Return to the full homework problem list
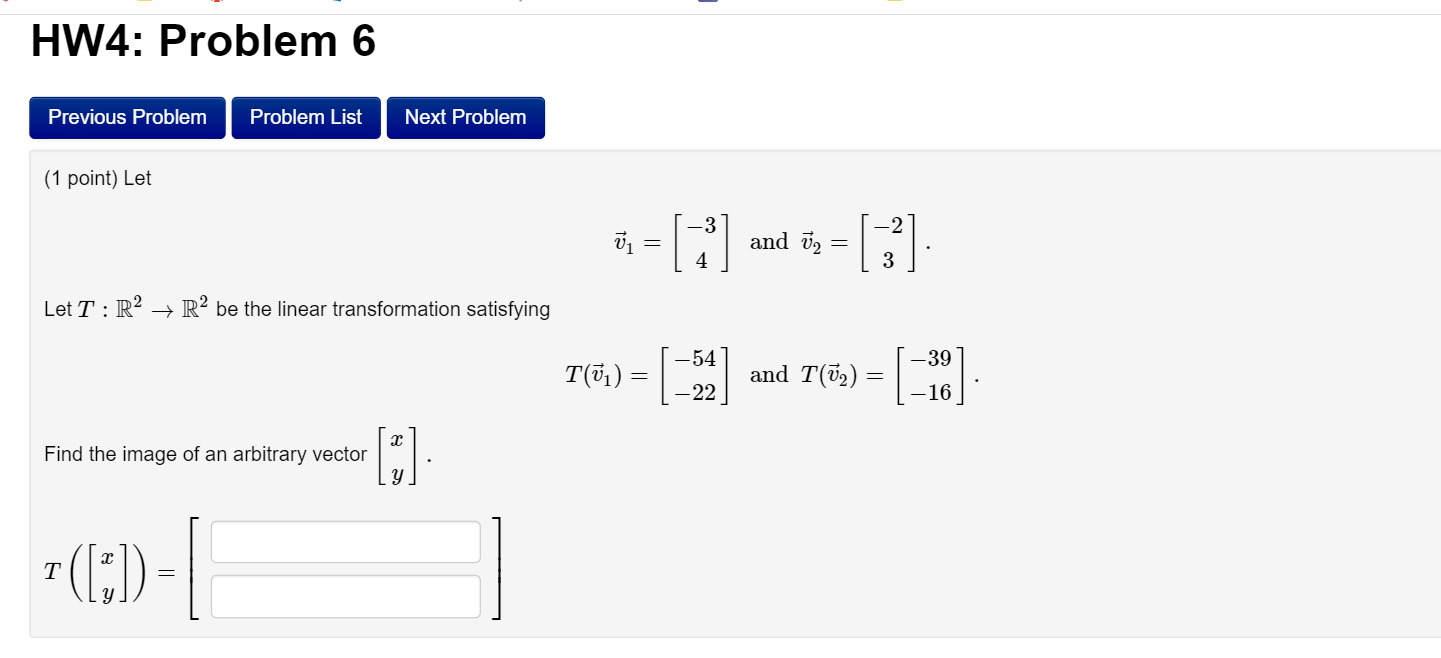 click(306, 117)
